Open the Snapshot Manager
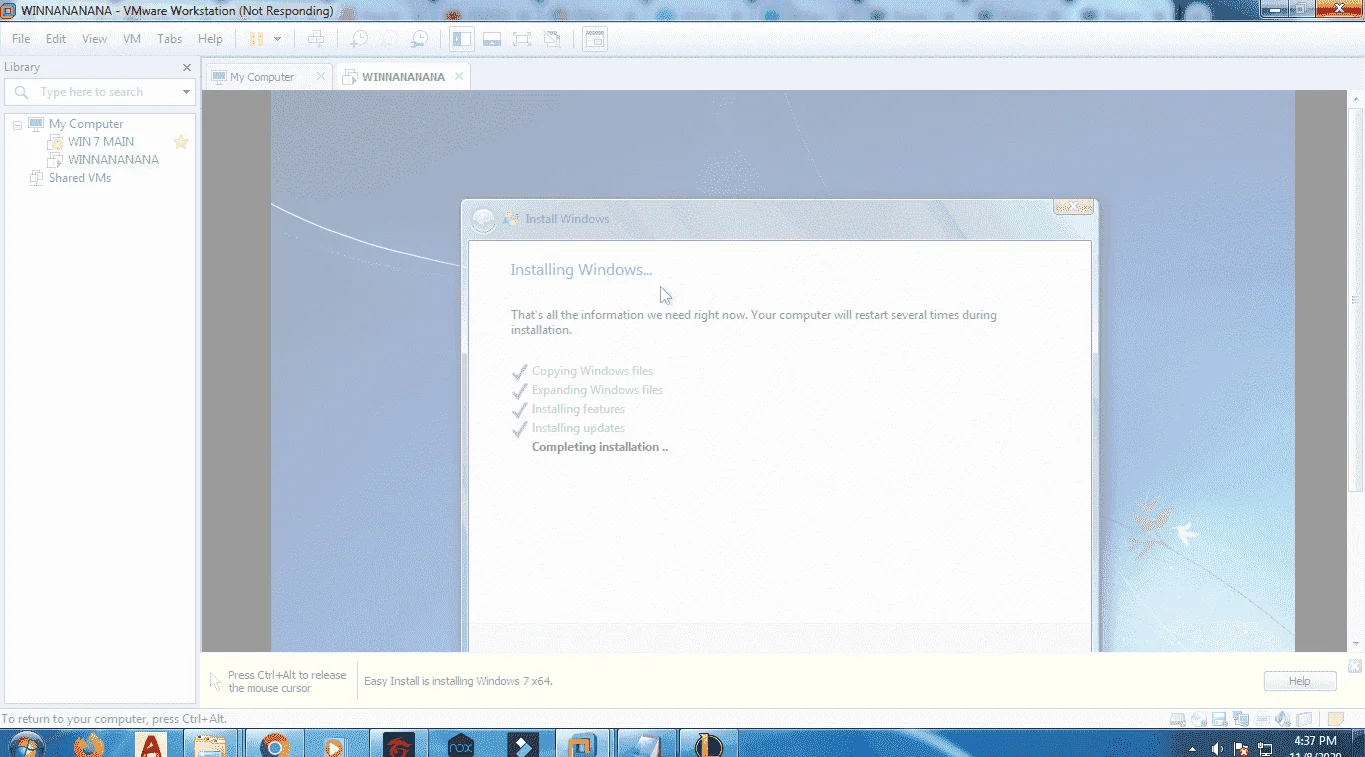 tap(419, 39)
